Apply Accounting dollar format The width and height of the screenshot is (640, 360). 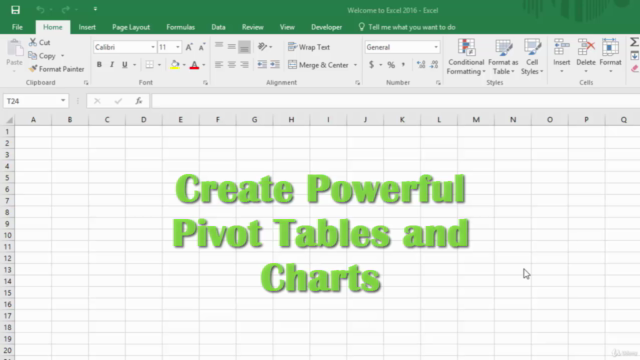371,64
